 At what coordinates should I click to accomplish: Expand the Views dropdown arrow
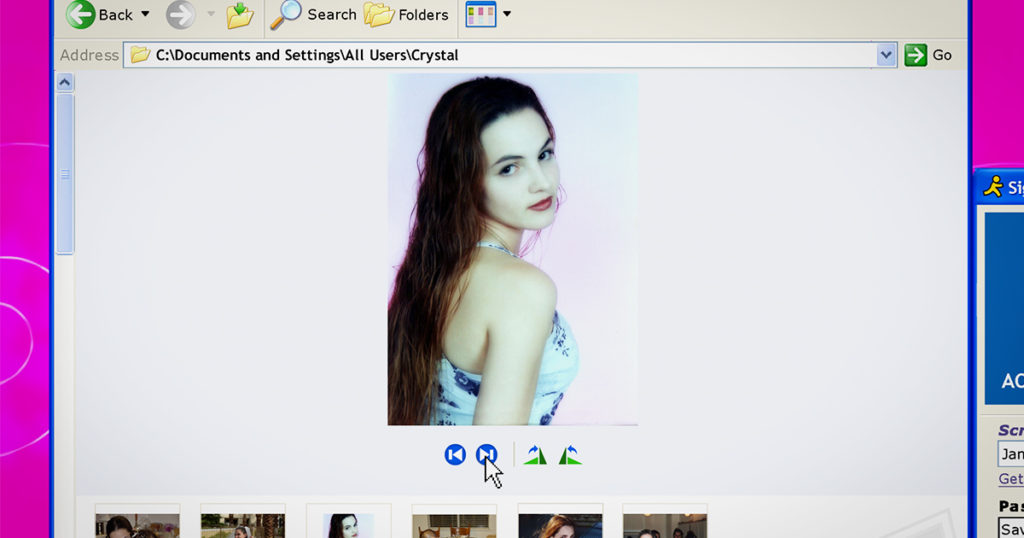[x=507, y=14]
